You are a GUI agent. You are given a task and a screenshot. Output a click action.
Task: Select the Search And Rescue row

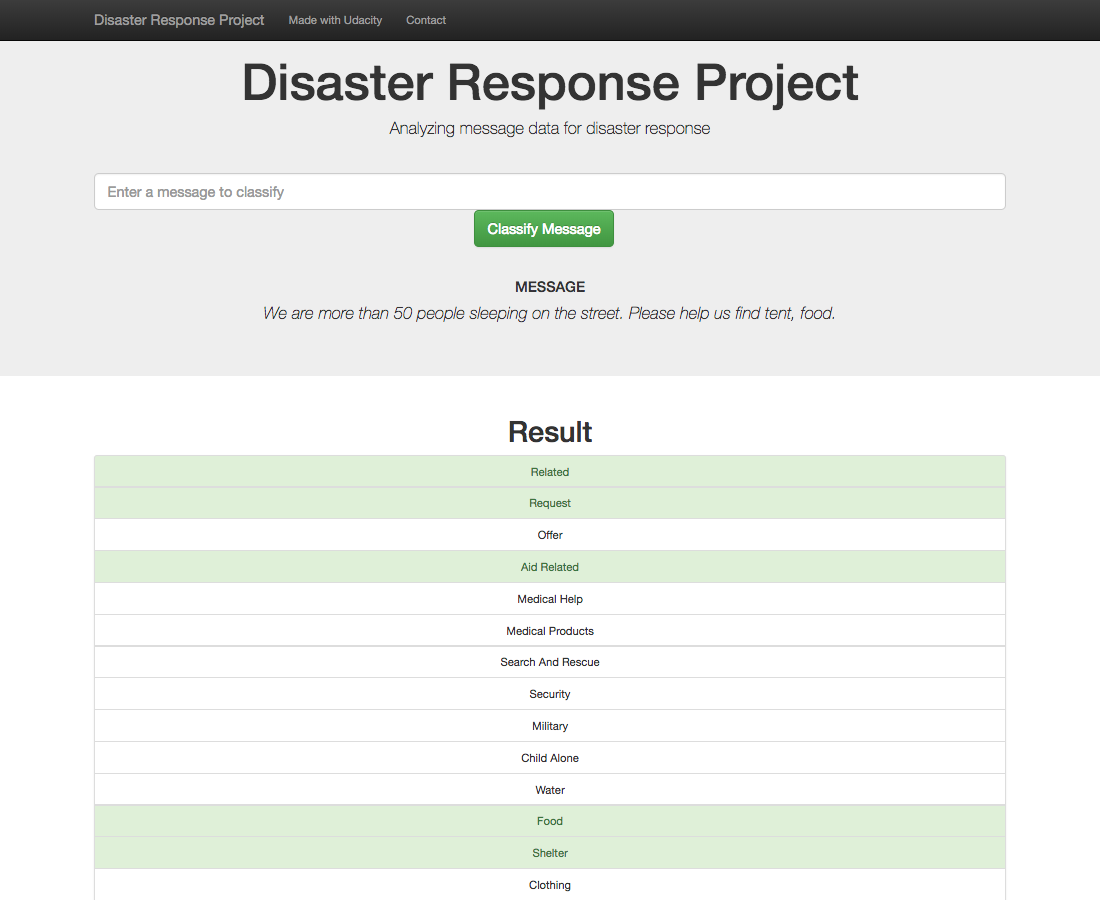coord(549,662)
